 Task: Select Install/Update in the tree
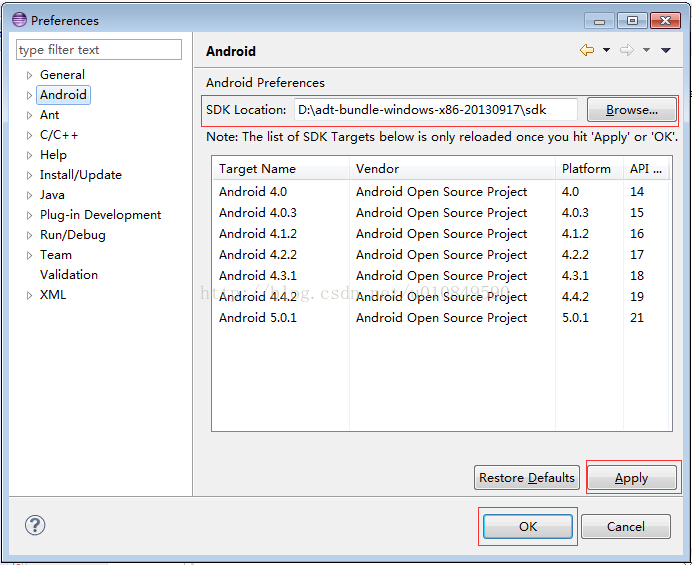point(81,175)
